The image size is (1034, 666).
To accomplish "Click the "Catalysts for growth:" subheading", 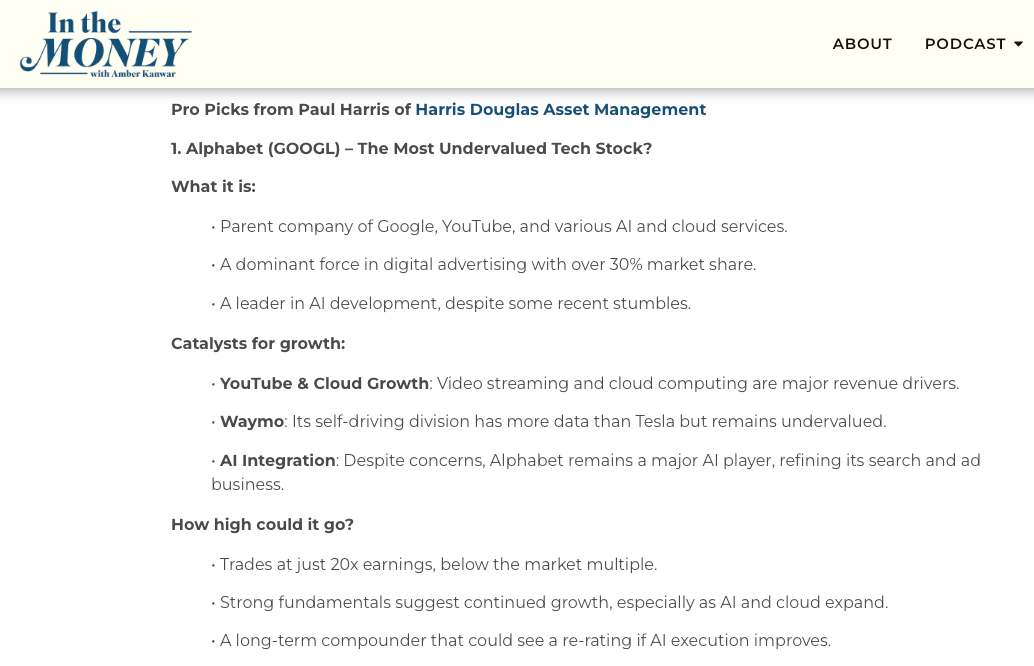I will click(258, 344).
